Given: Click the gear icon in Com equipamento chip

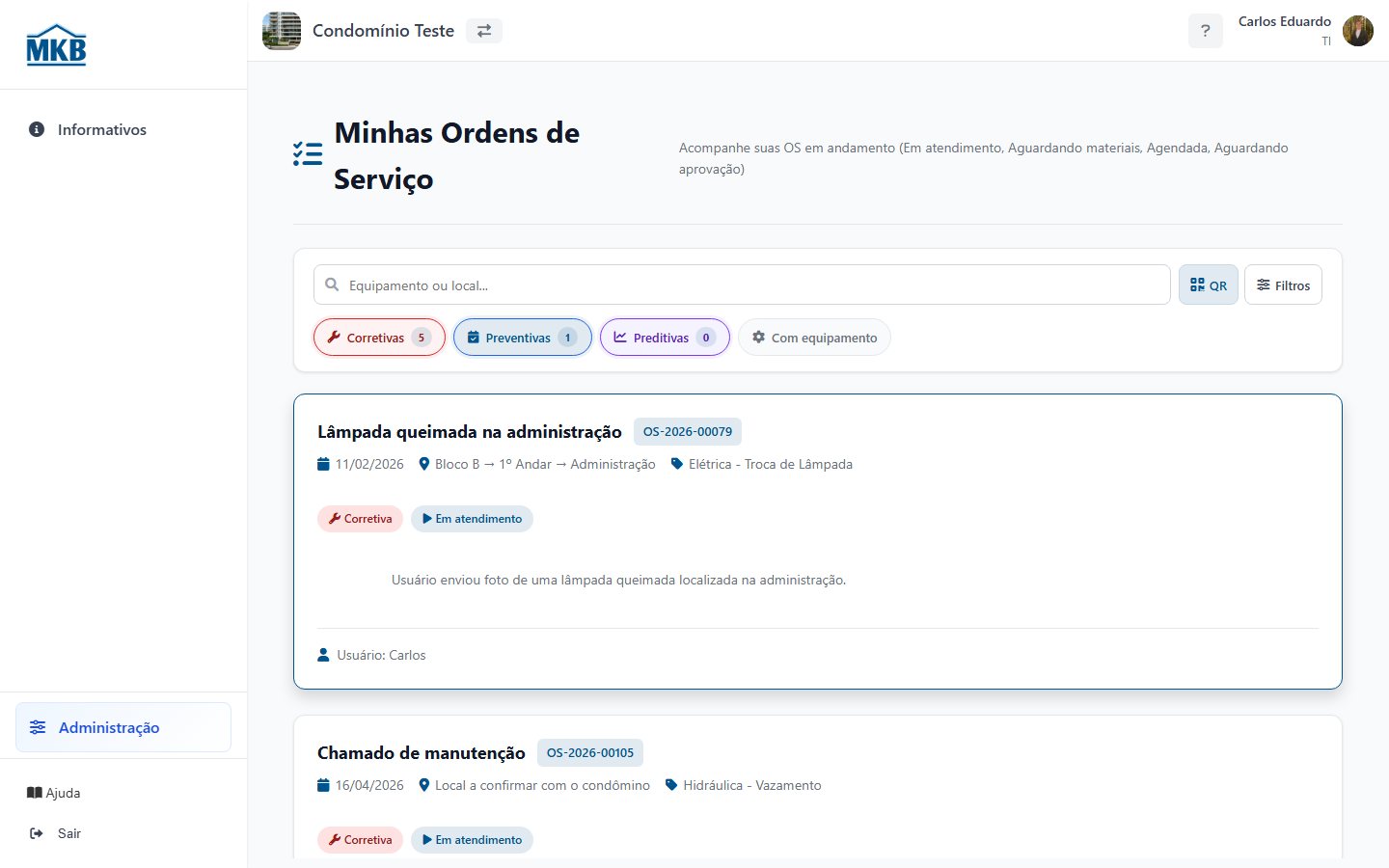Looking at the screenshot, I should 758,338.
